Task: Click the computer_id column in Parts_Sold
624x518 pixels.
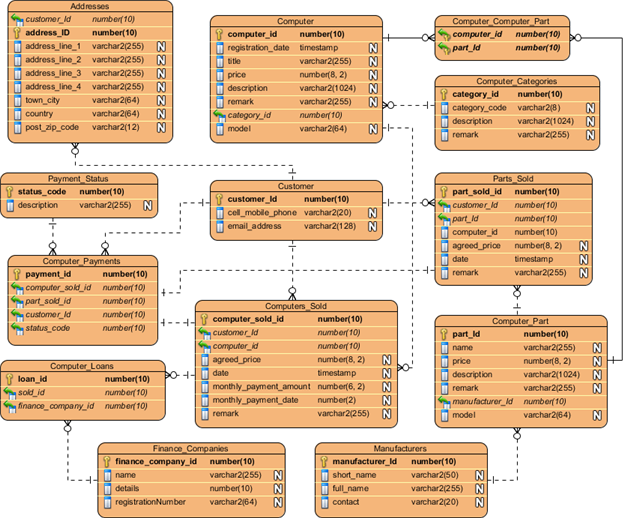Action: click(x=475, y=232)
